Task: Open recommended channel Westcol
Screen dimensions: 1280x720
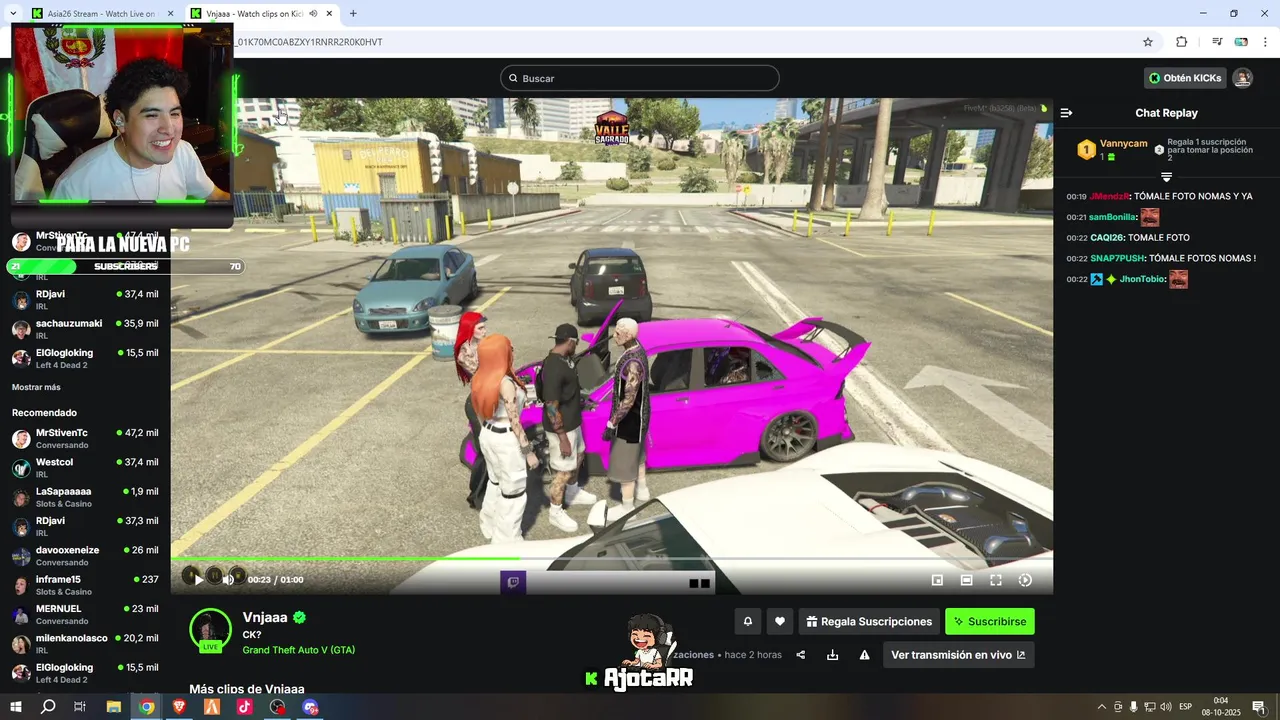Action: pos(85,468)
